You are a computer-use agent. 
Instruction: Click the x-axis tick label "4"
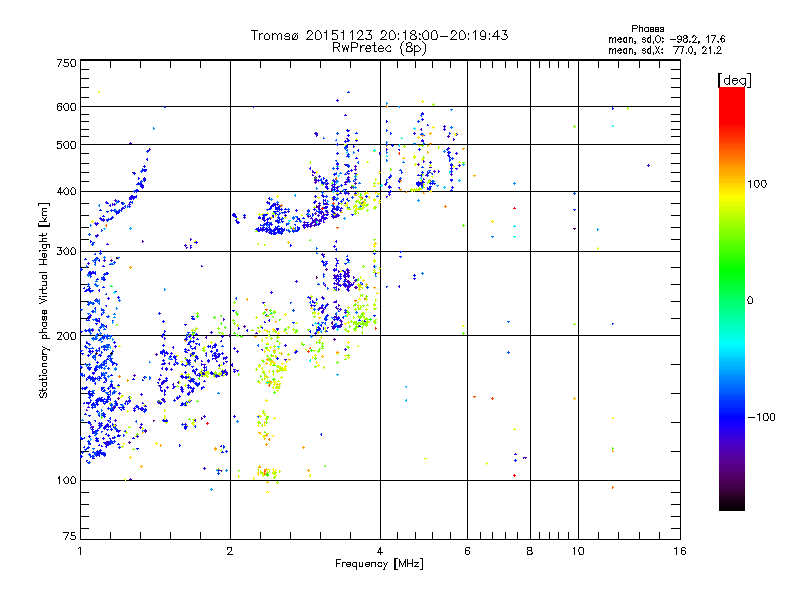coord(380,551)
